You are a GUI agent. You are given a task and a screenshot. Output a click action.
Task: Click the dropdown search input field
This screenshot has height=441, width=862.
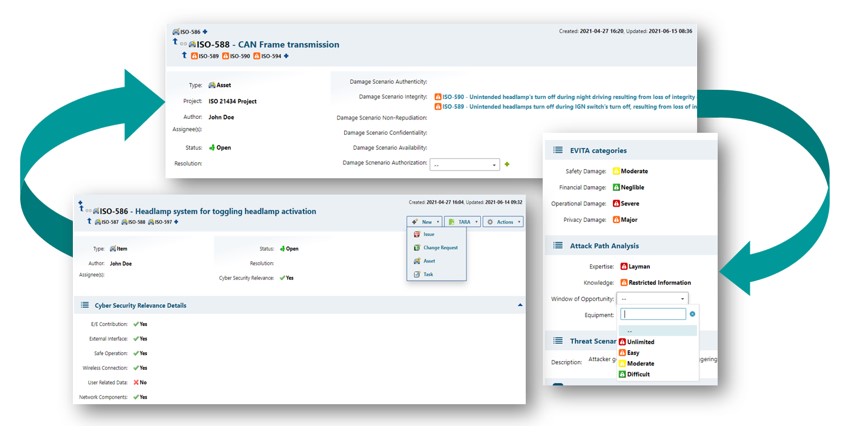pos(653,314)
